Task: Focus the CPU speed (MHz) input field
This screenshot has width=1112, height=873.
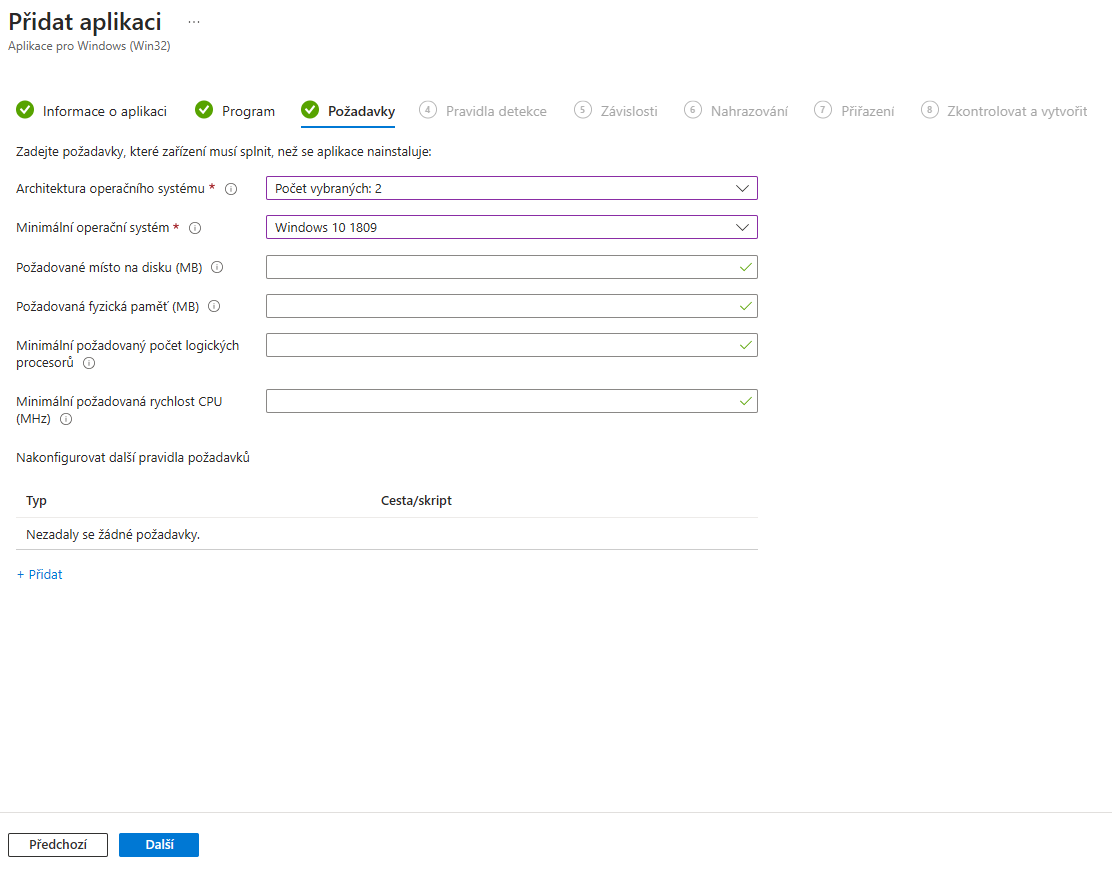Action: pyautogui.click(x=511, y=401)
